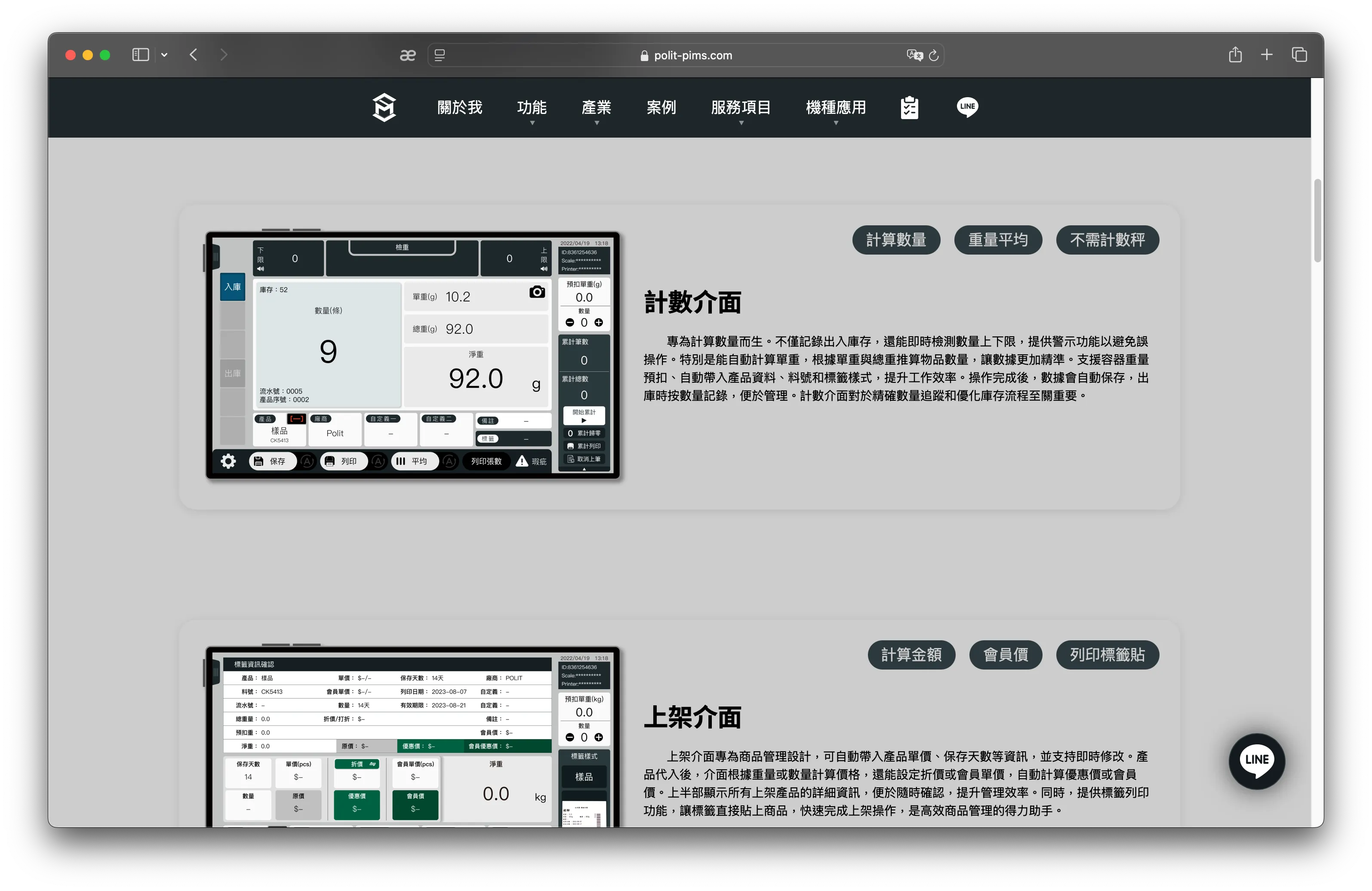Open the 關於我 page

pyautogui.click(x=459, y=108)
